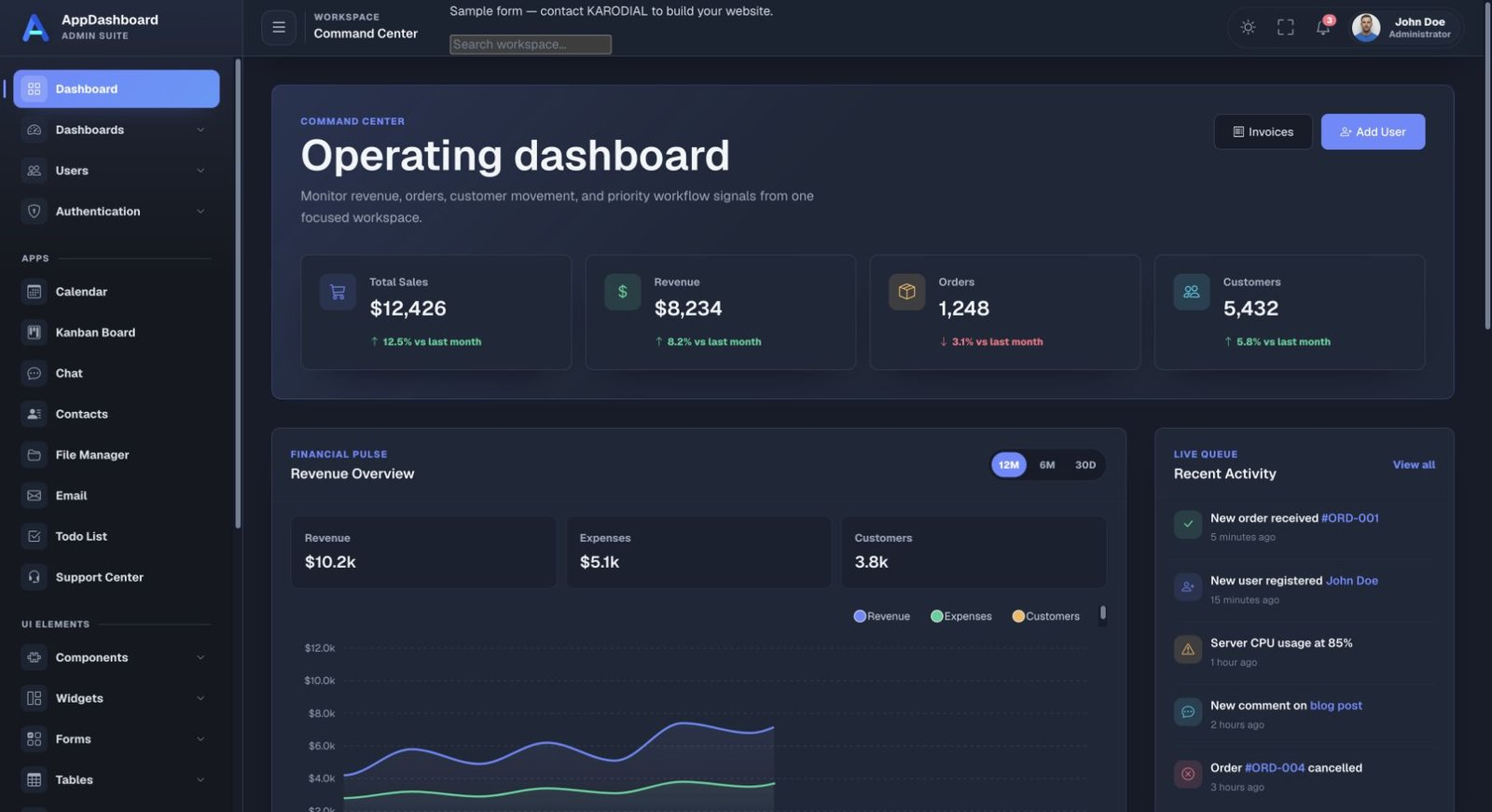
Task: Click the Customers 3.8k summary card
Action: [x=974, y=552]
